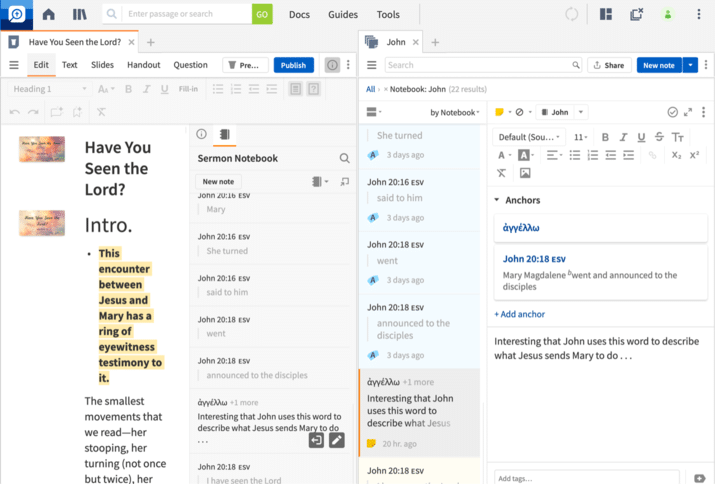Pick the yellow note color swatch
The image size is (715, 484).
coord(499,112)
